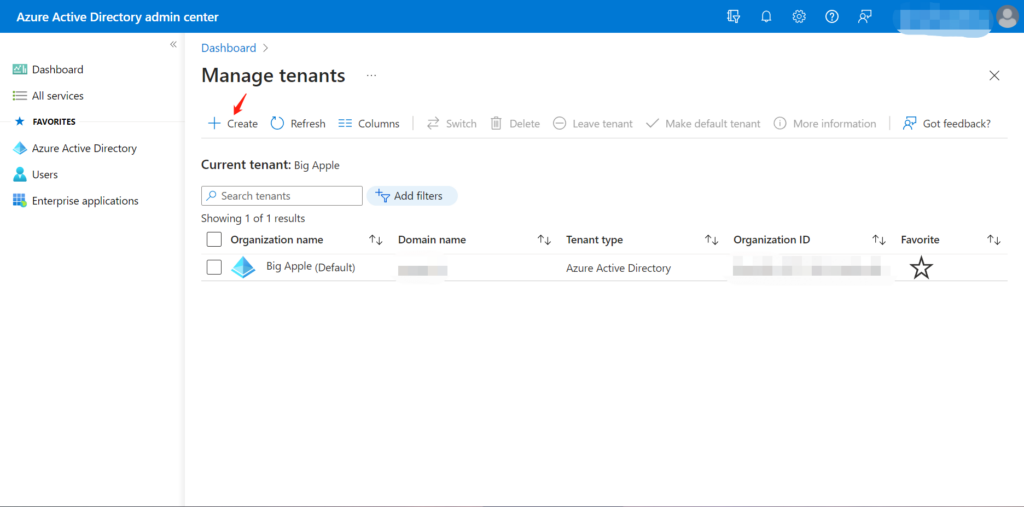Screen dimensions: 1024x507
Task: Click Create to add a tenant
Action: point(232,123)
